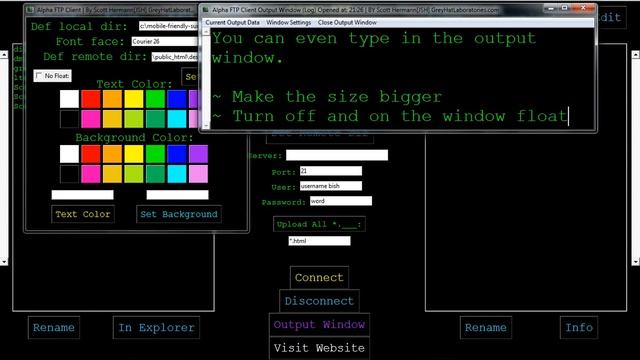Pick black swatch under Text Color
The width and height of the screenshot is (640, 360).
pos(69,119)
